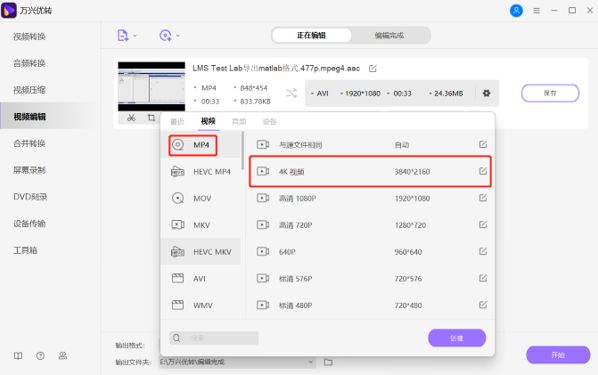Screen dimensions: 598x375
Task: Select HEVC MKV format
Action: (x=201, y=252)
